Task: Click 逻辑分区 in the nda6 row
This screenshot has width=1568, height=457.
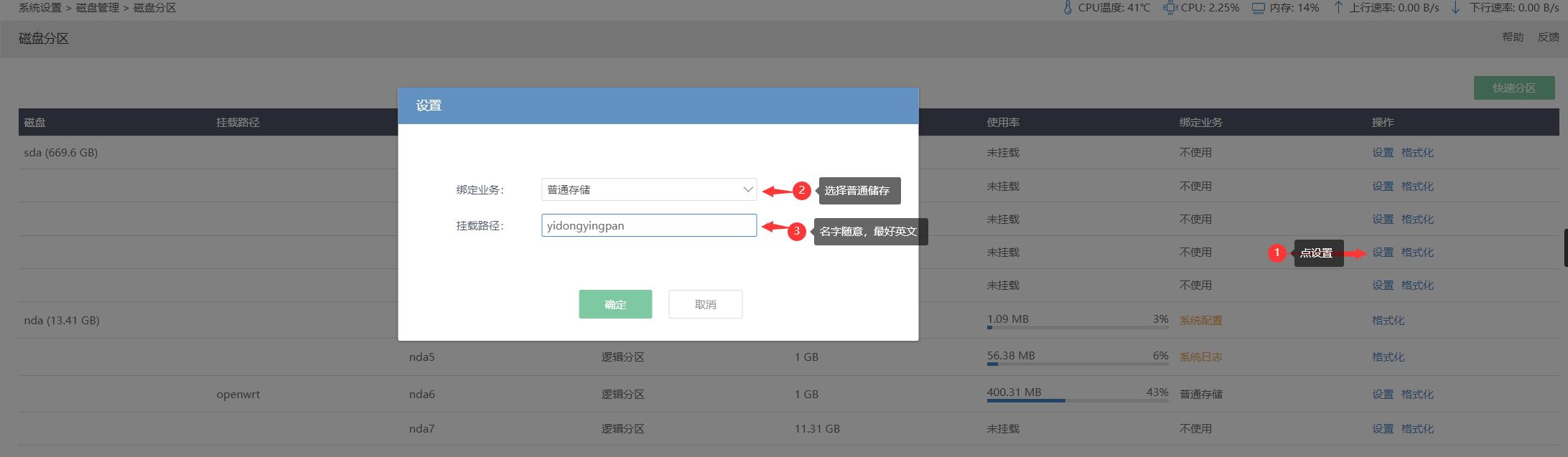Action: coord(623,395)
